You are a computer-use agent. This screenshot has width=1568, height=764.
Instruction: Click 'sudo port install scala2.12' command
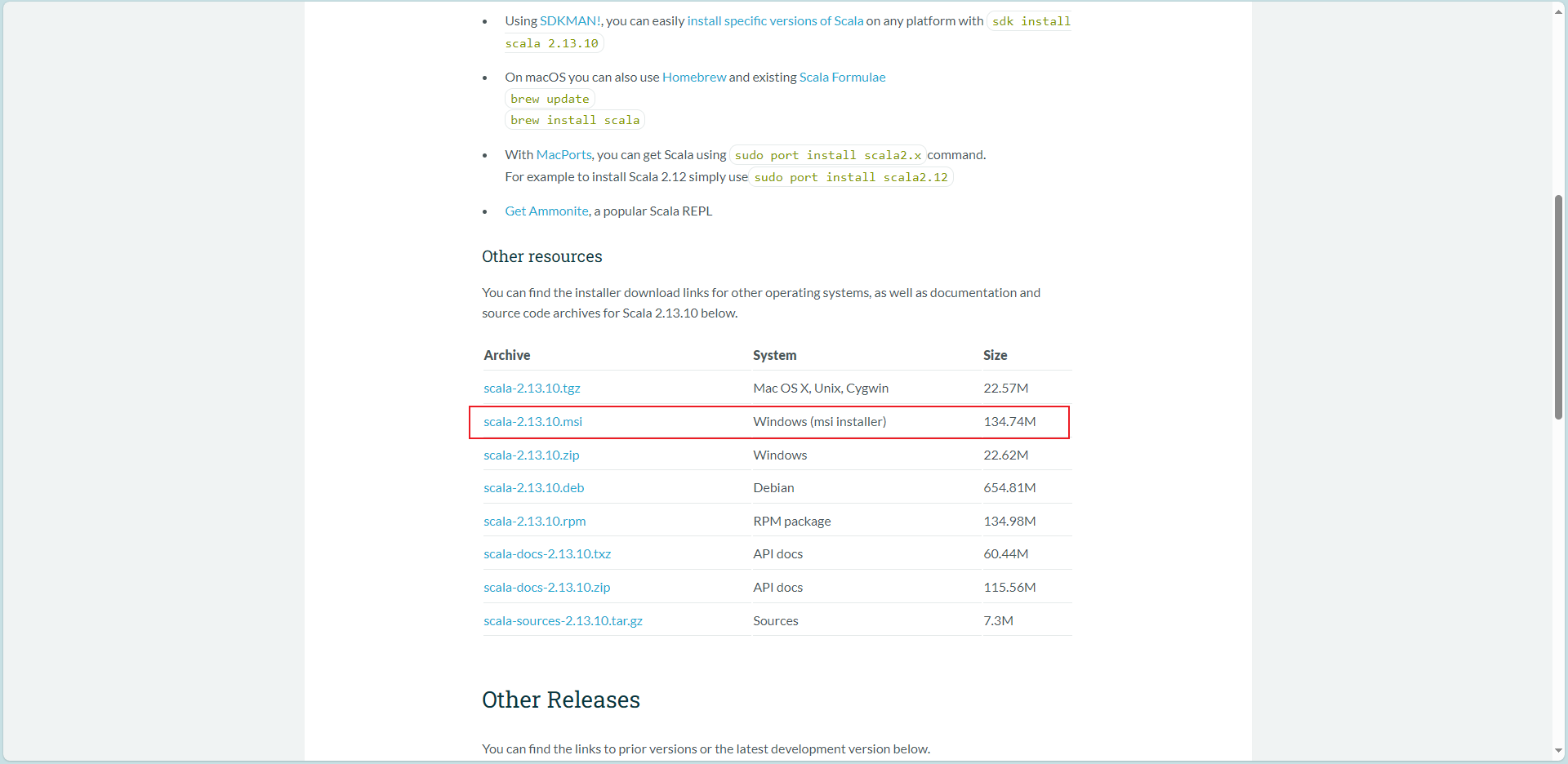[x=851, y=177]
